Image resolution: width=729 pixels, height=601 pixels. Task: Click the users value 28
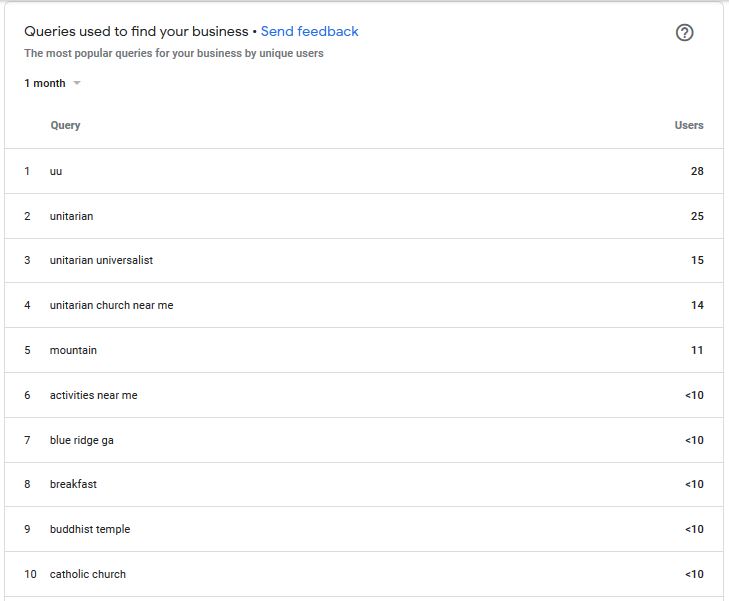pyautogui.click(x=697, y=171)
